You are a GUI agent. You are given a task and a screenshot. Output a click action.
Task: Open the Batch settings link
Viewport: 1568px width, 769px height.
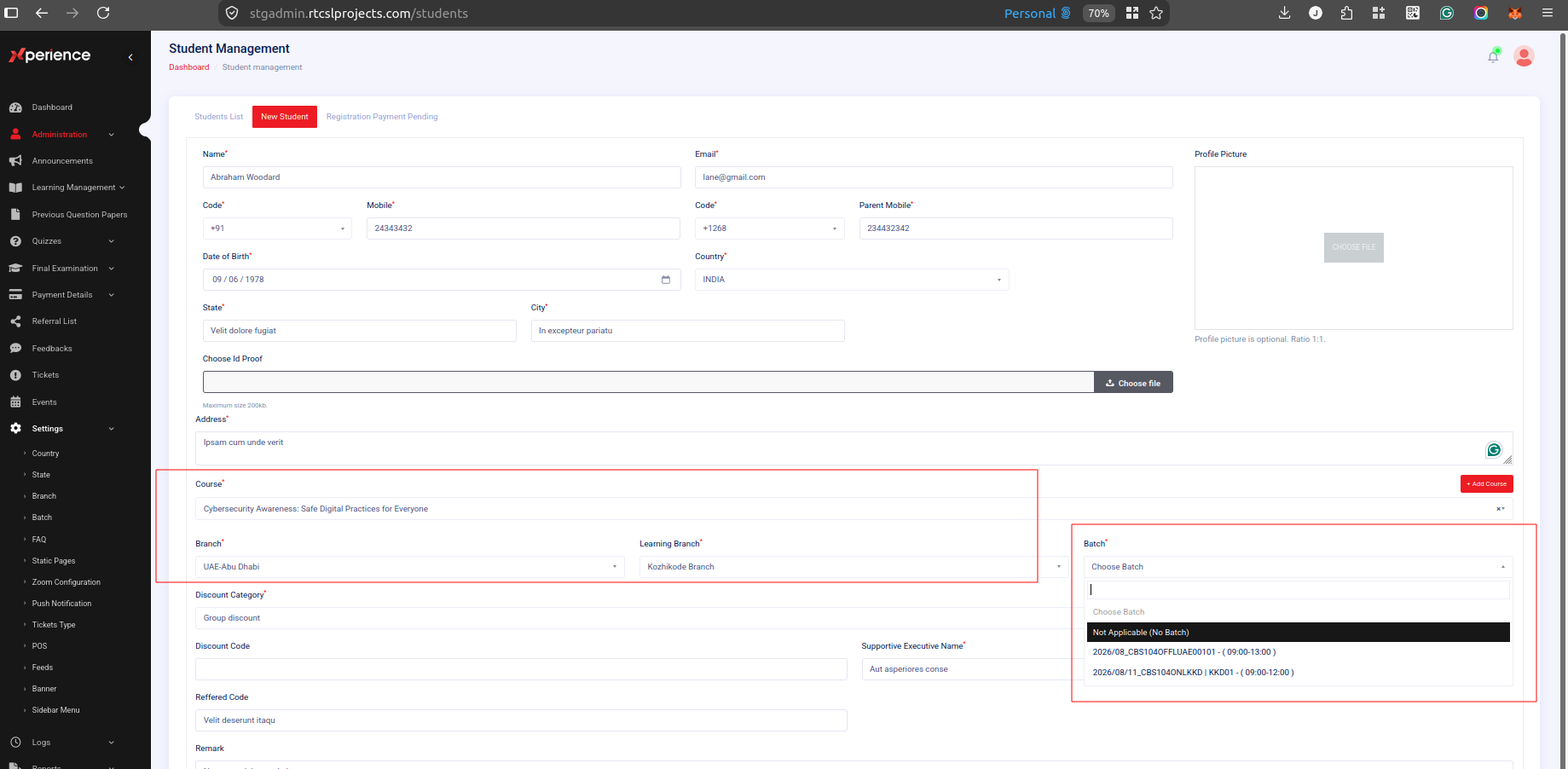point(42,517)
